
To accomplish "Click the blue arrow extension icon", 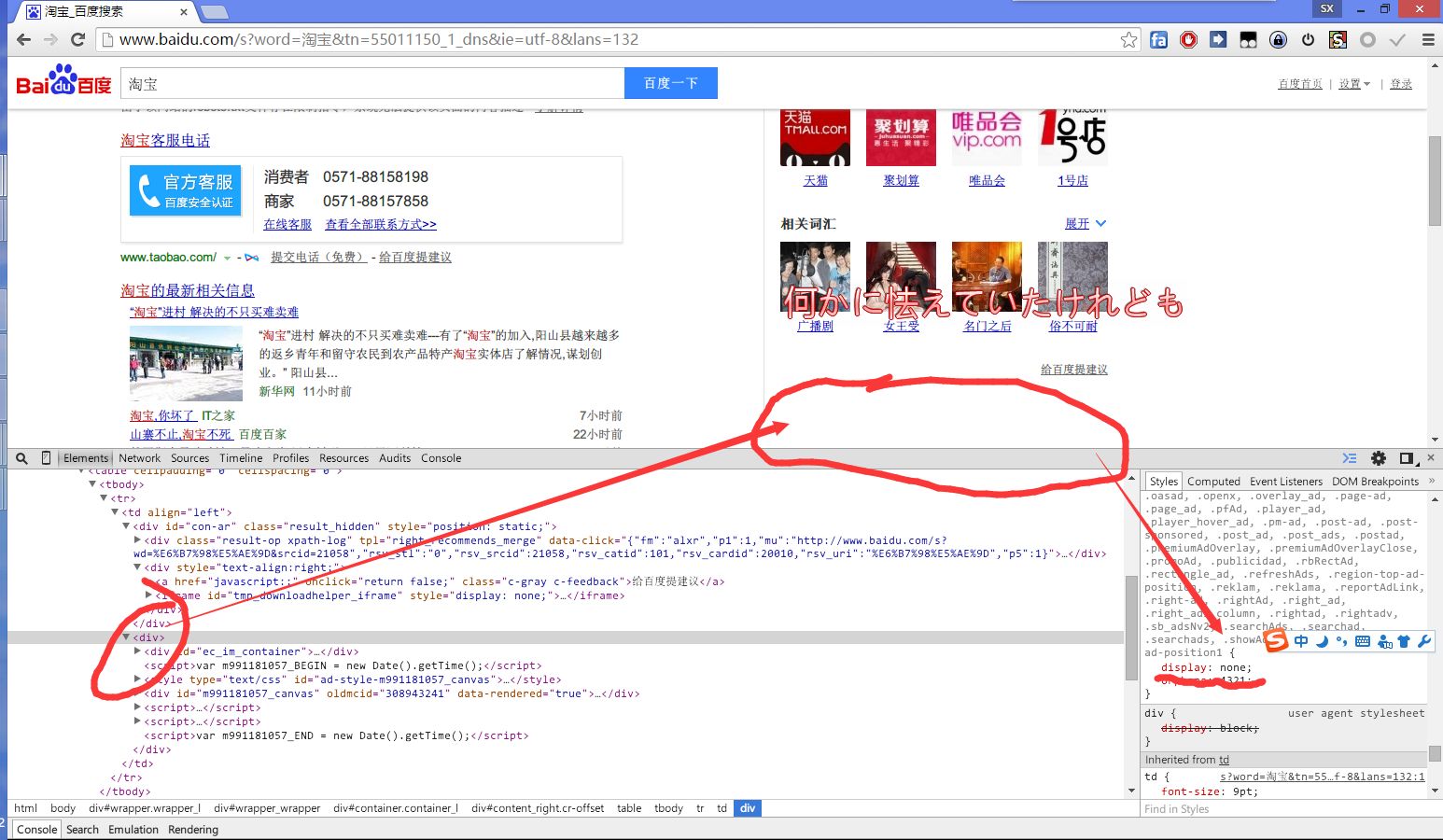I will (1218, 40).
